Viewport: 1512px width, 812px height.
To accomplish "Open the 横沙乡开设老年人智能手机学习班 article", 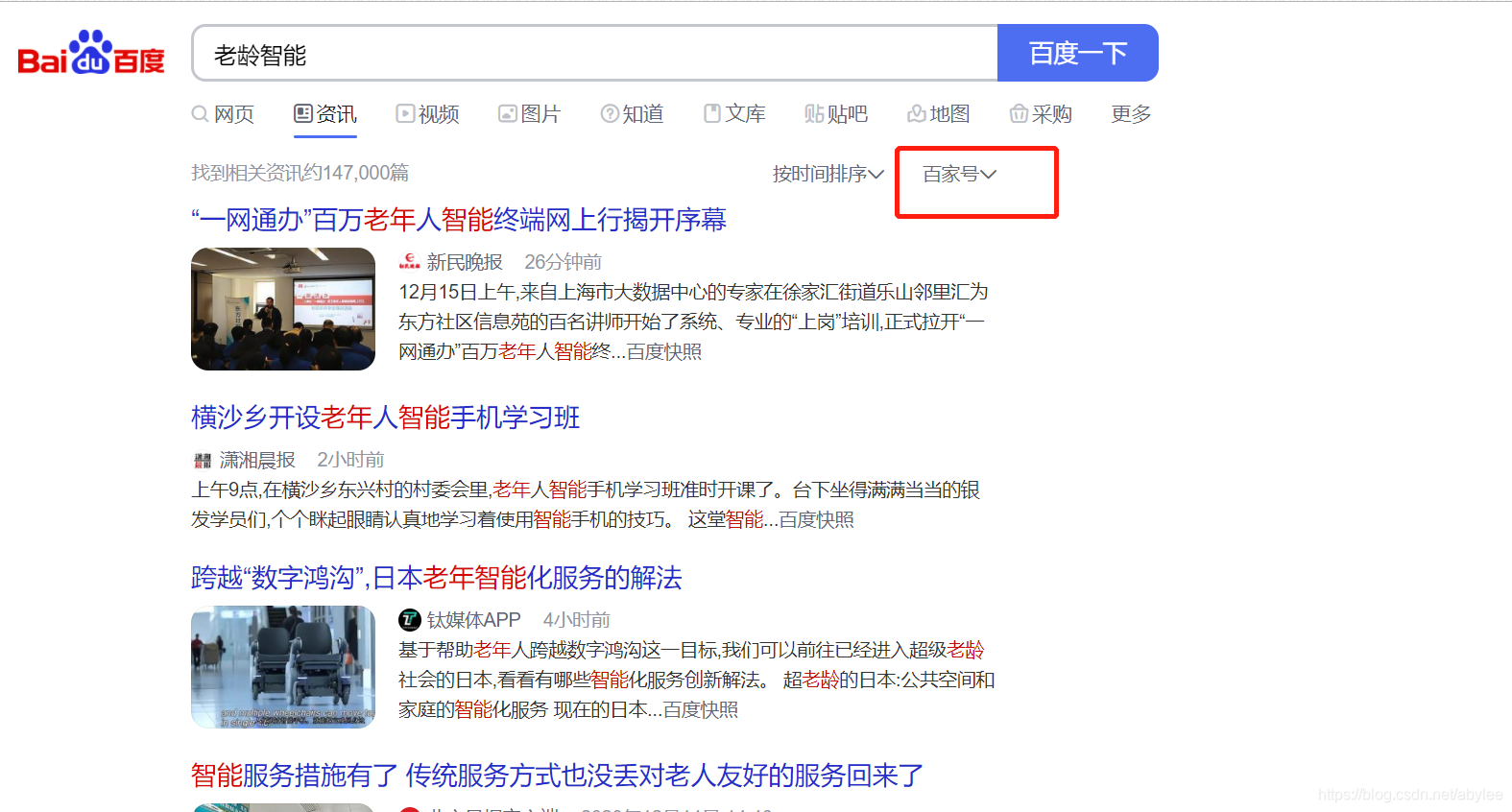I will [386, 418].
